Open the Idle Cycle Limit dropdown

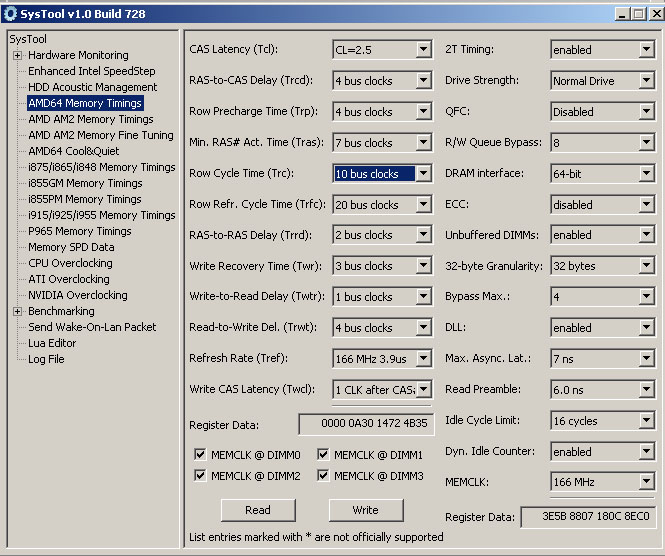[x=603, y=421]
